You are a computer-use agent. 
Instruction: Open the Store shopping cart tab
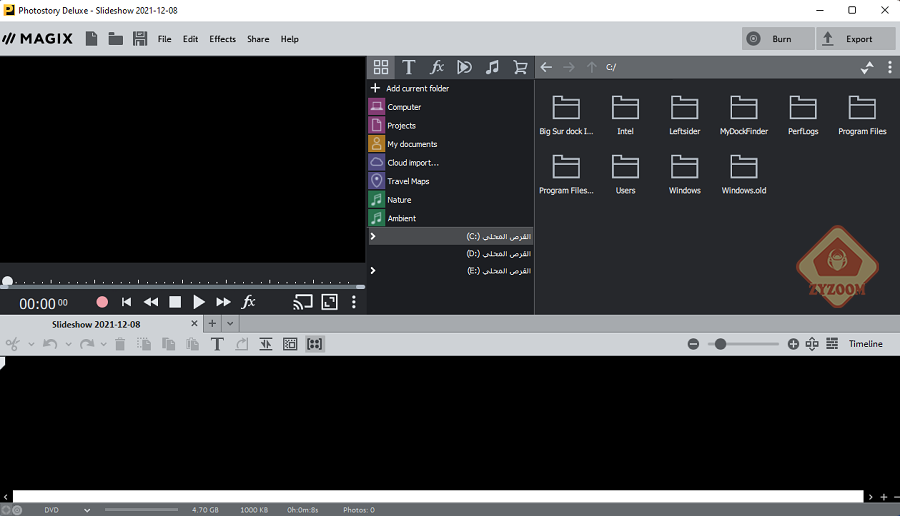pos(520,67)
